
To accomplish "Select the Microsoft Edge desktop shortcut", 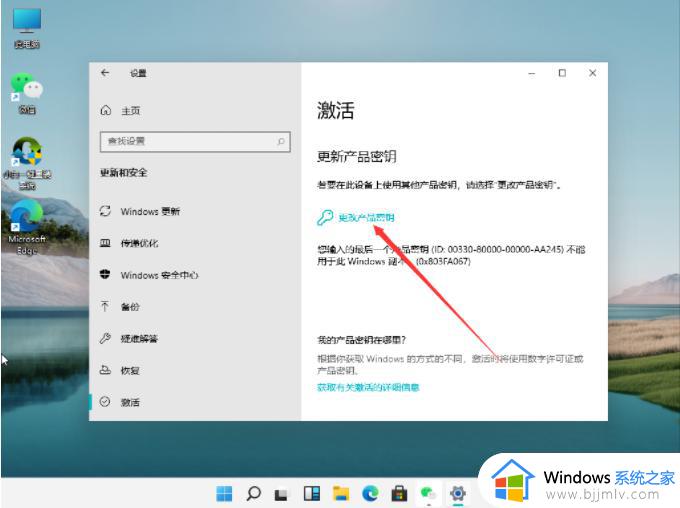I will [x=27, y=228].
